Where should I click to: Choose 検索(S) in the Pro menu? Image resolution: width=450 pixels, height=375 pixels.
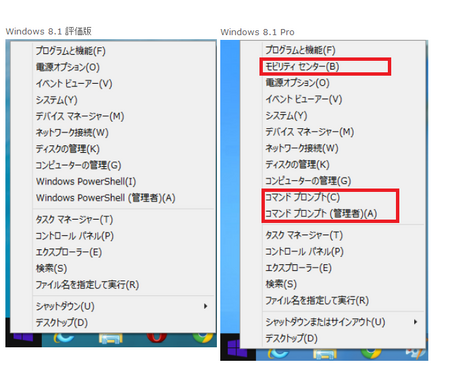click(x=333, y=284)
